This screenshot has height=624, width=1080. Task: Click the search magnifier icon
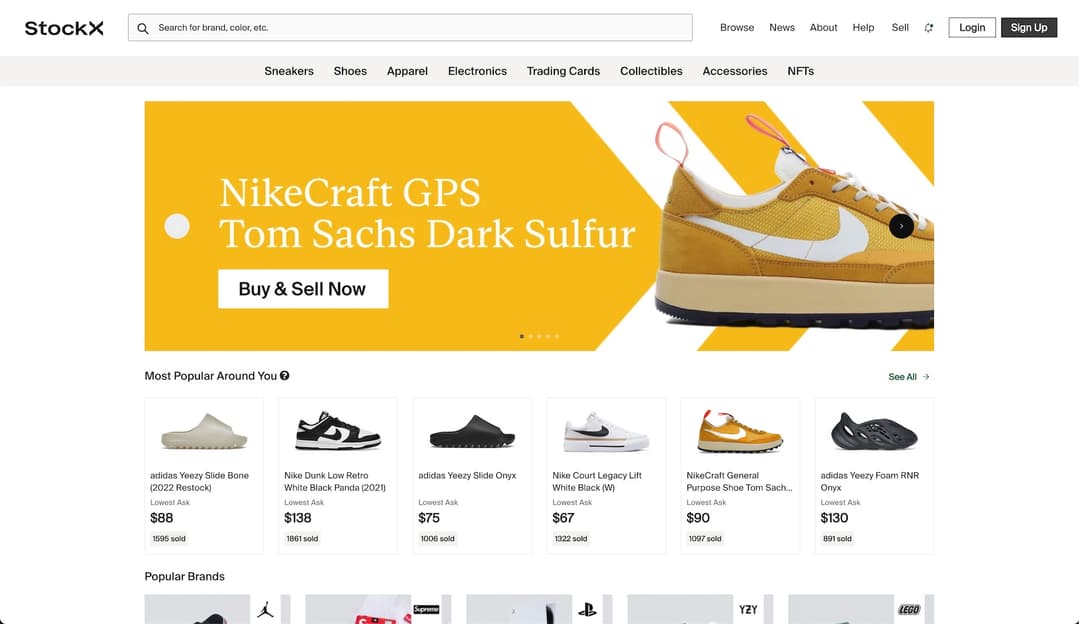point(143,28)
